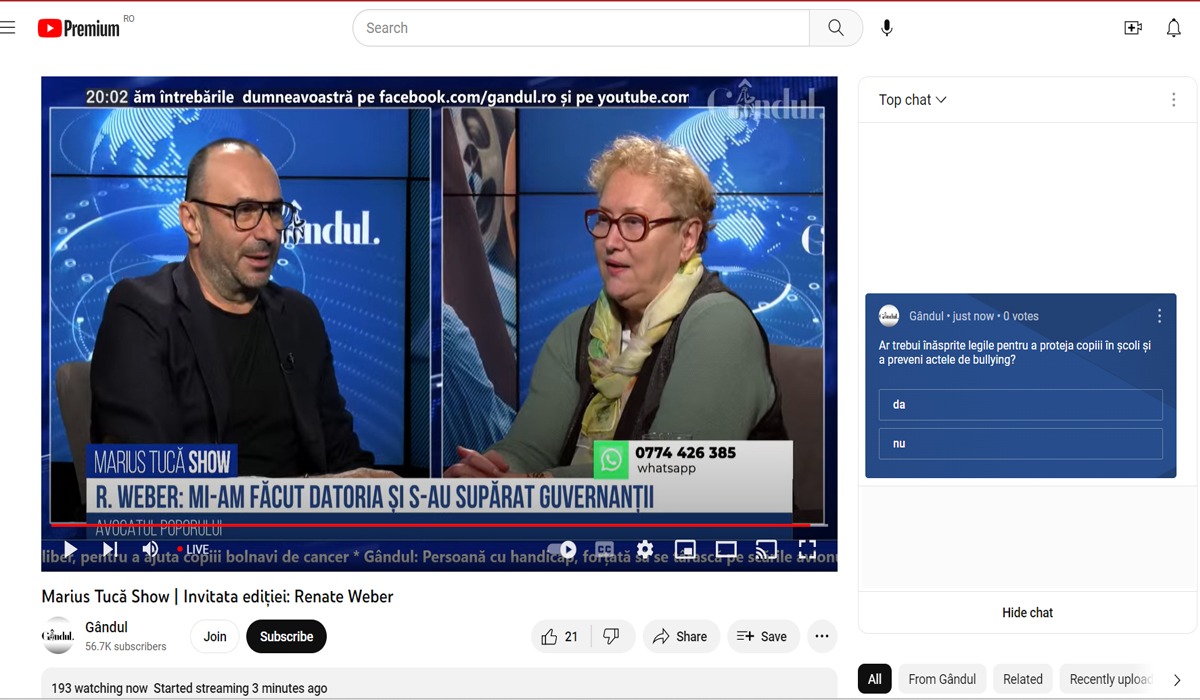This screenshot has height=700, width=1200.
Task: Play the video with the play button
Action: coord(70,549)
